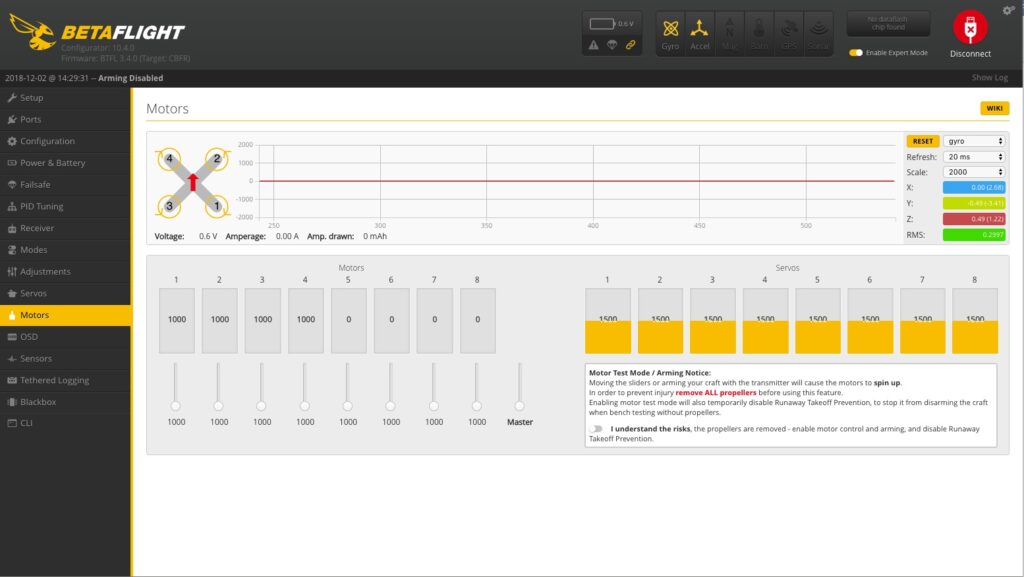The width and height of the screenshot is (1024, 577).
Task: Expand the Refresh rate 20 ms dropdown
Action: pyautogui.click(x=973, y=157)
